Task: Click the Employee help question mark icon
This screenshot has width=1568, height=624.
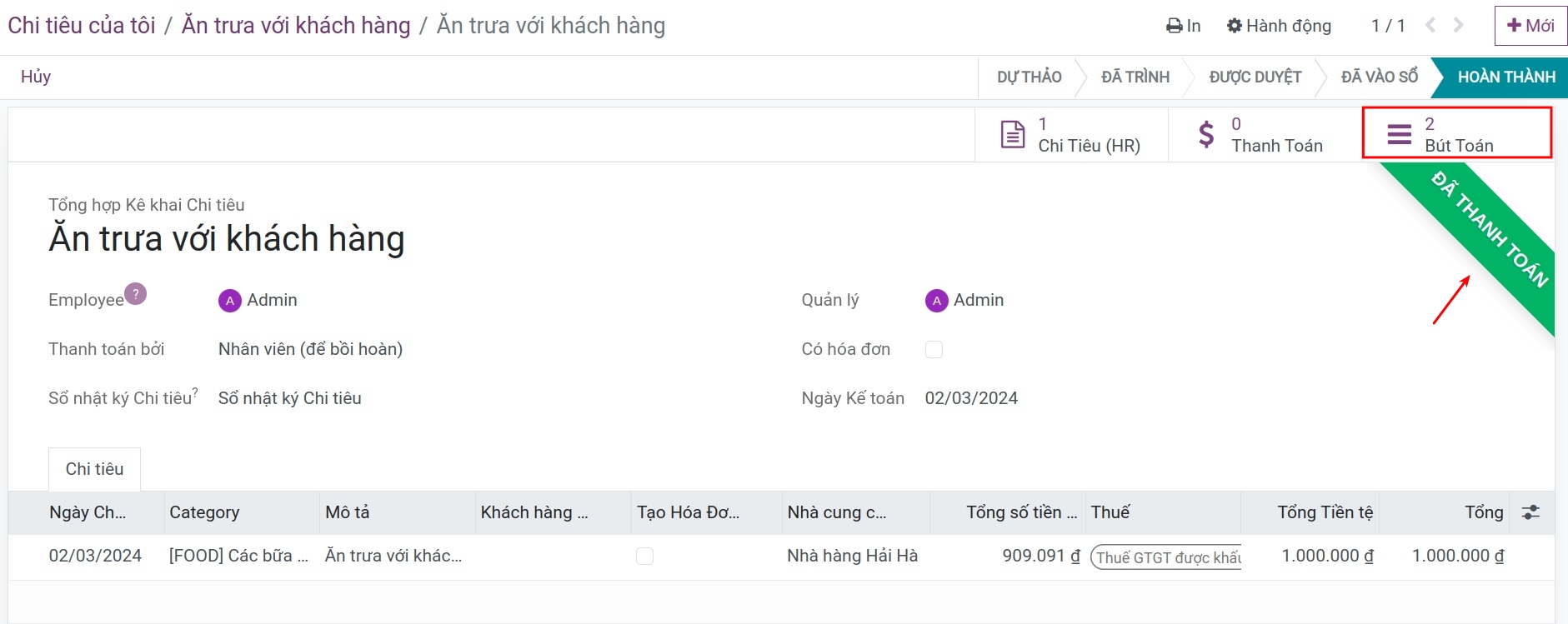Action: (136, 294)
